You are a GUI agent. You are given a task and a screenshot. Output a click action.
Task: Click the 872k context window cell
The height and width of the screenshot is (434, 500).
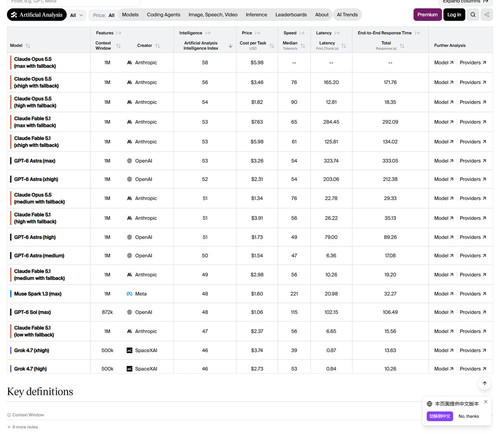[x=107, y=312]
